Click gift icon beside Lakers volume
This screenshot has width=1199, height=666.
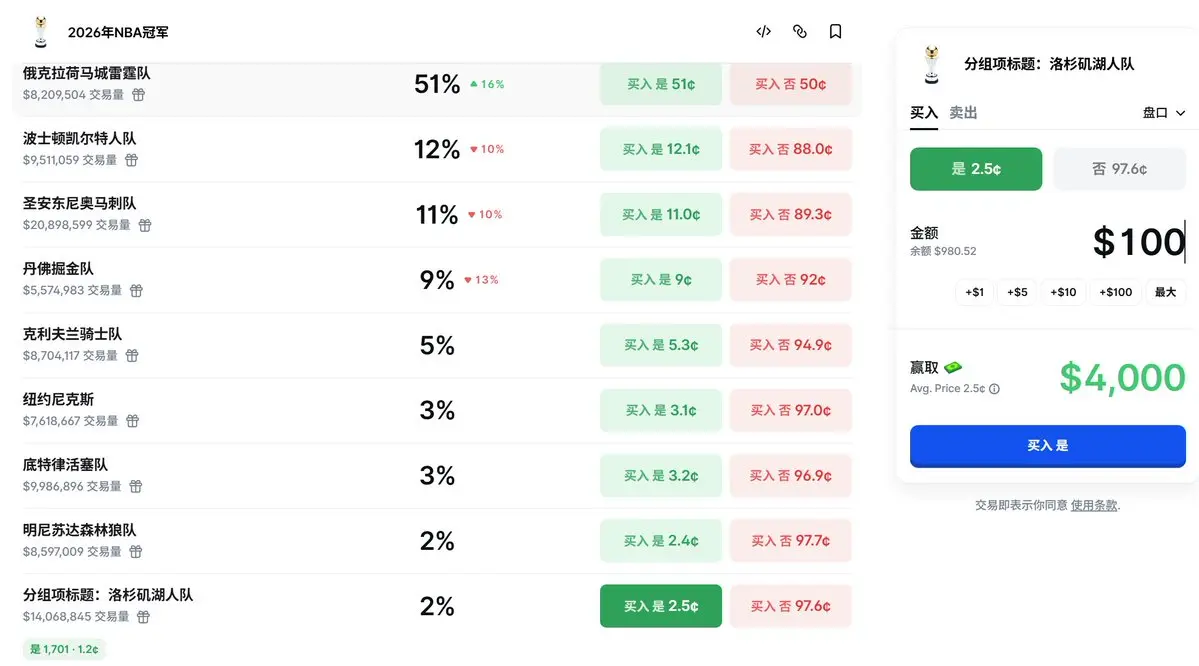(143, 617)
